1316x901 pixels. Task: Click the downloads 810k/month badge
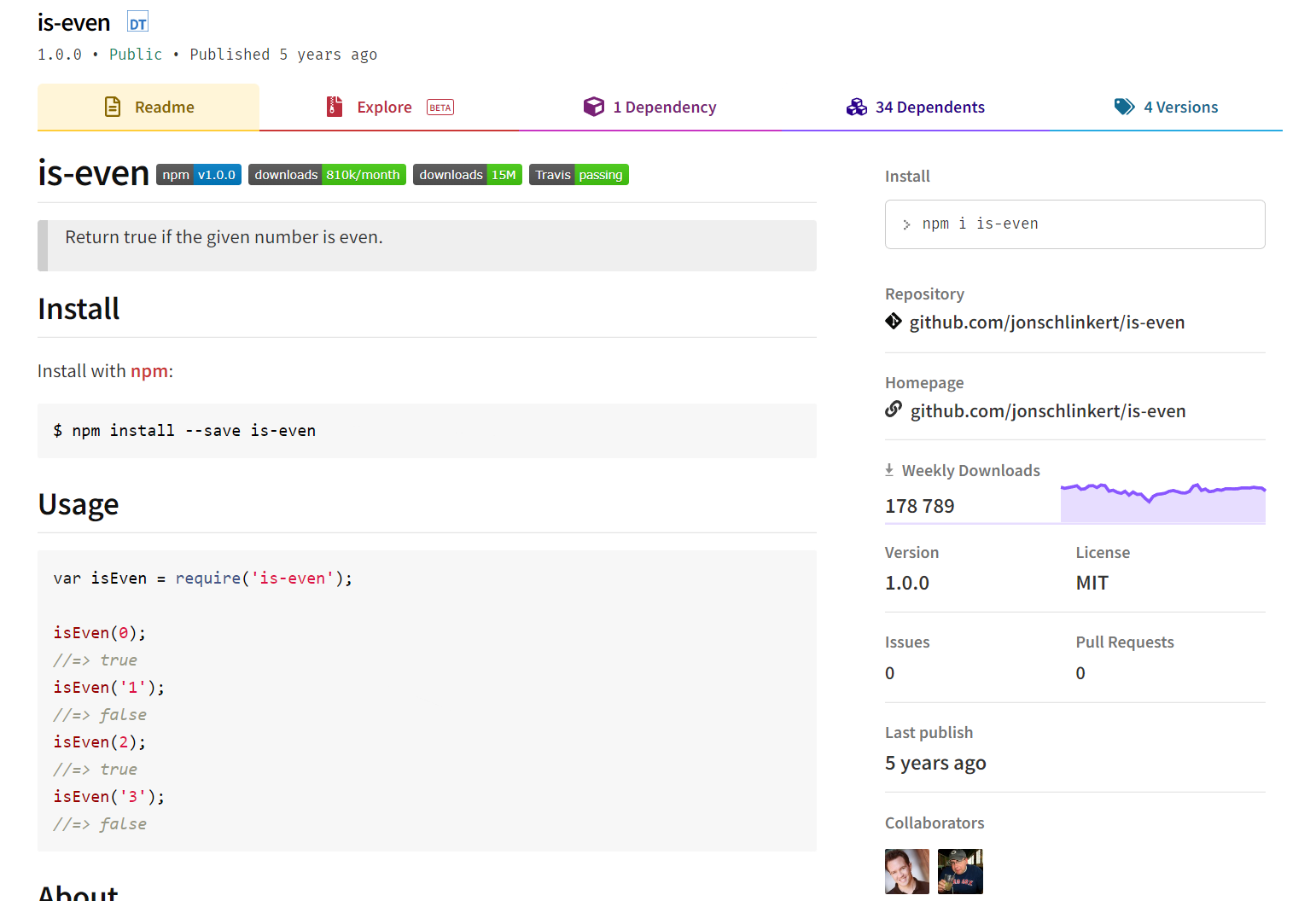[327, 175]
